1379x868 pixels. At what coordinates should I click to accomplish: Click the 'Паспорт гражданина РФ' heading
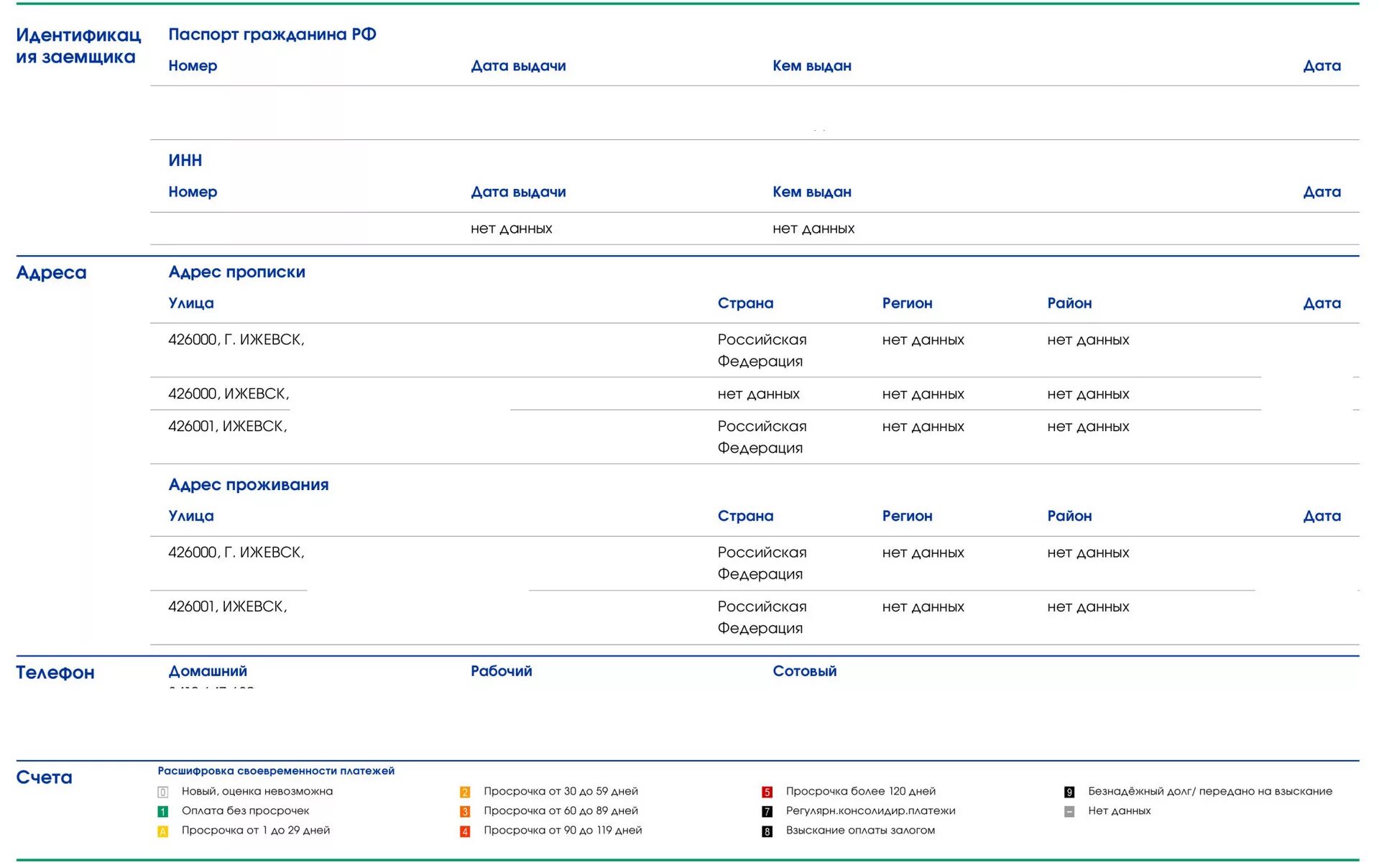coord(272,34)
